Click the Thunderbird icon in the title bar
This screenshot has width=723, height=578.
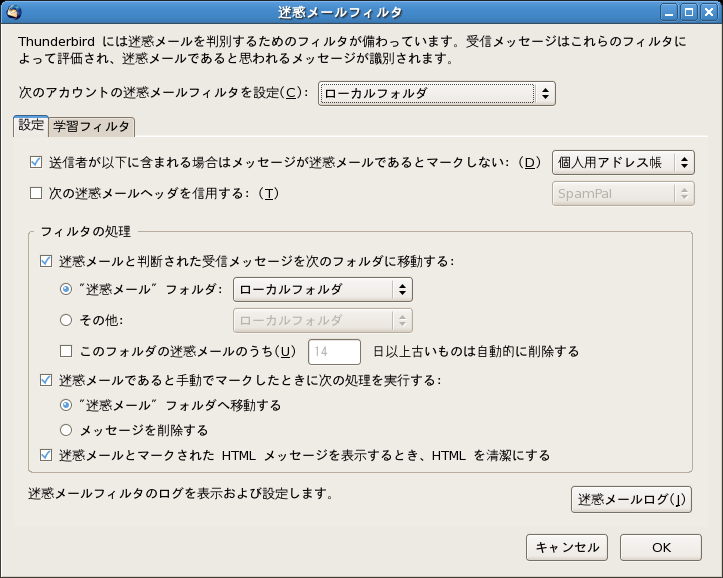coord(14,12)
